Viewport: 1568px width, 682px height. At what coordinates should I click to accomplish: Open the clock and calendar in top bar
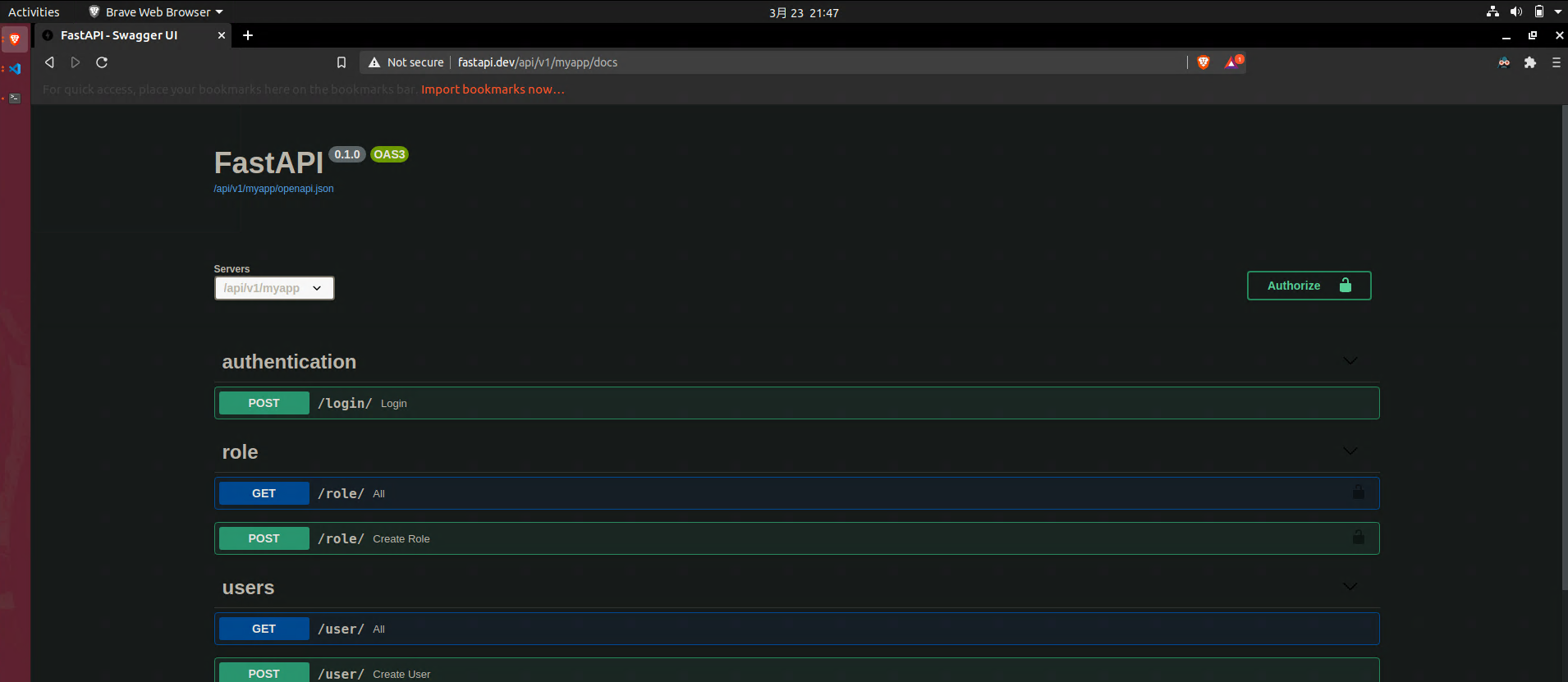point(804,12)
